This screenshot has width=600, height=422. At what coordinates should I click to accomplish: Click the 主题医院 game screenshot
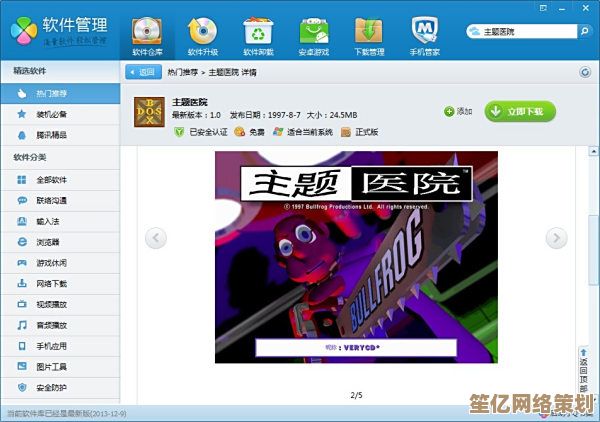click(x=356, y=257)
